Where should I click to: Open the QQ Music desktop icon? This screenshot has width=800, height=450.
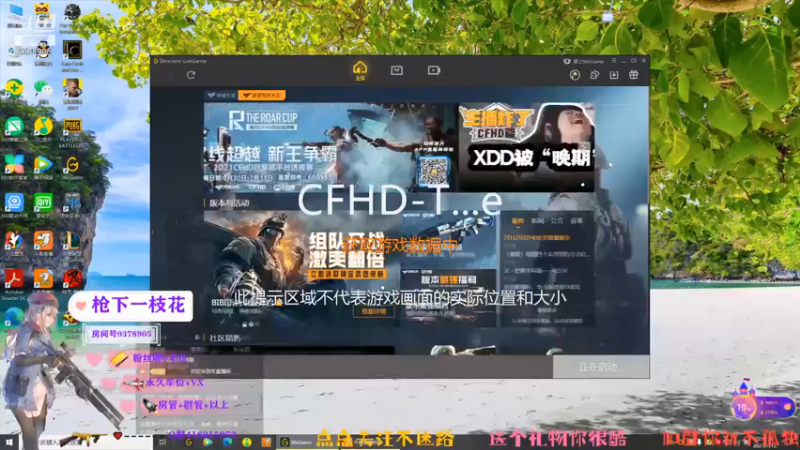pyautogui.click(x=43, y=129)
